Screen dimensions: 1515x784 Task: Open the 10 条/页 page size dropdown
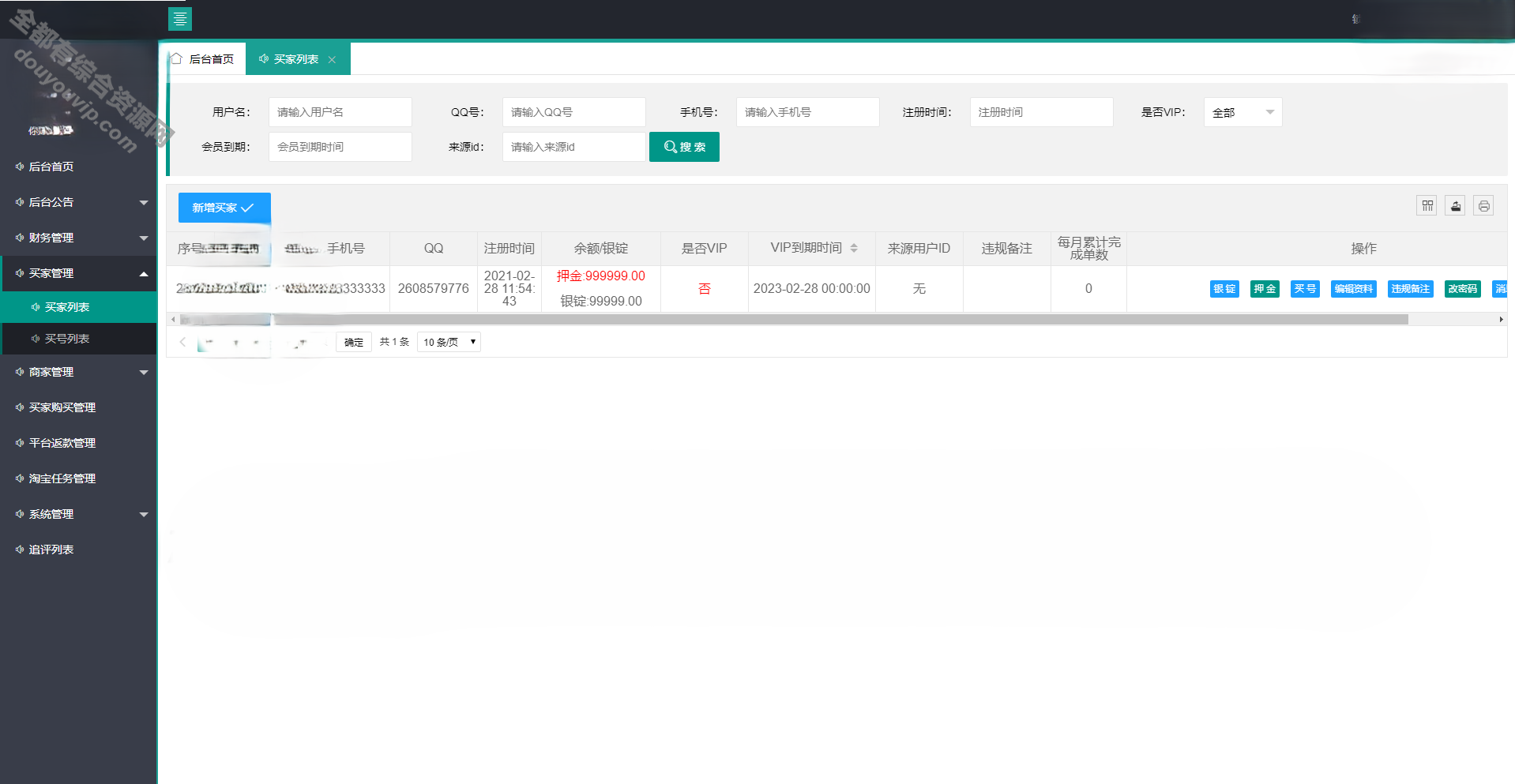tap(449, 342)
